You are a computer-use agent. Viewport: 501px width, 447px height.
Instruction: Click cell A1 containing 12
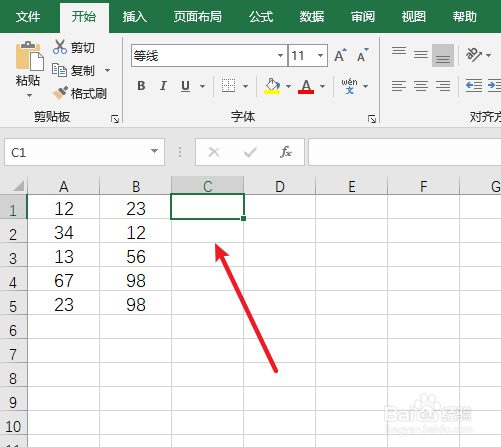[63, 208]
